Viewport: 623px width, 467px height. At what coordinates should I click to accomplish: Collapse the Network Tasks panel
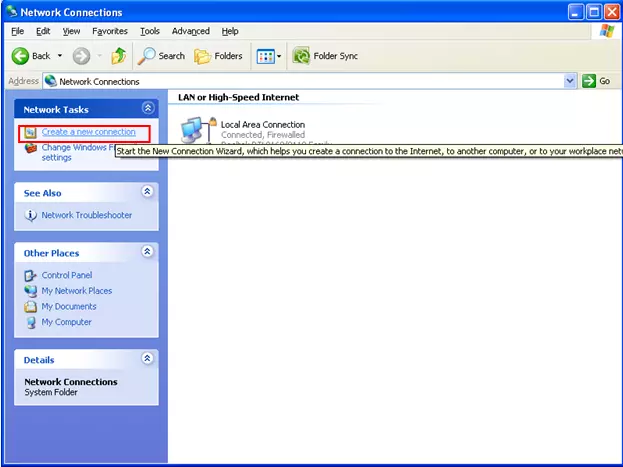[x=148, y=108]
